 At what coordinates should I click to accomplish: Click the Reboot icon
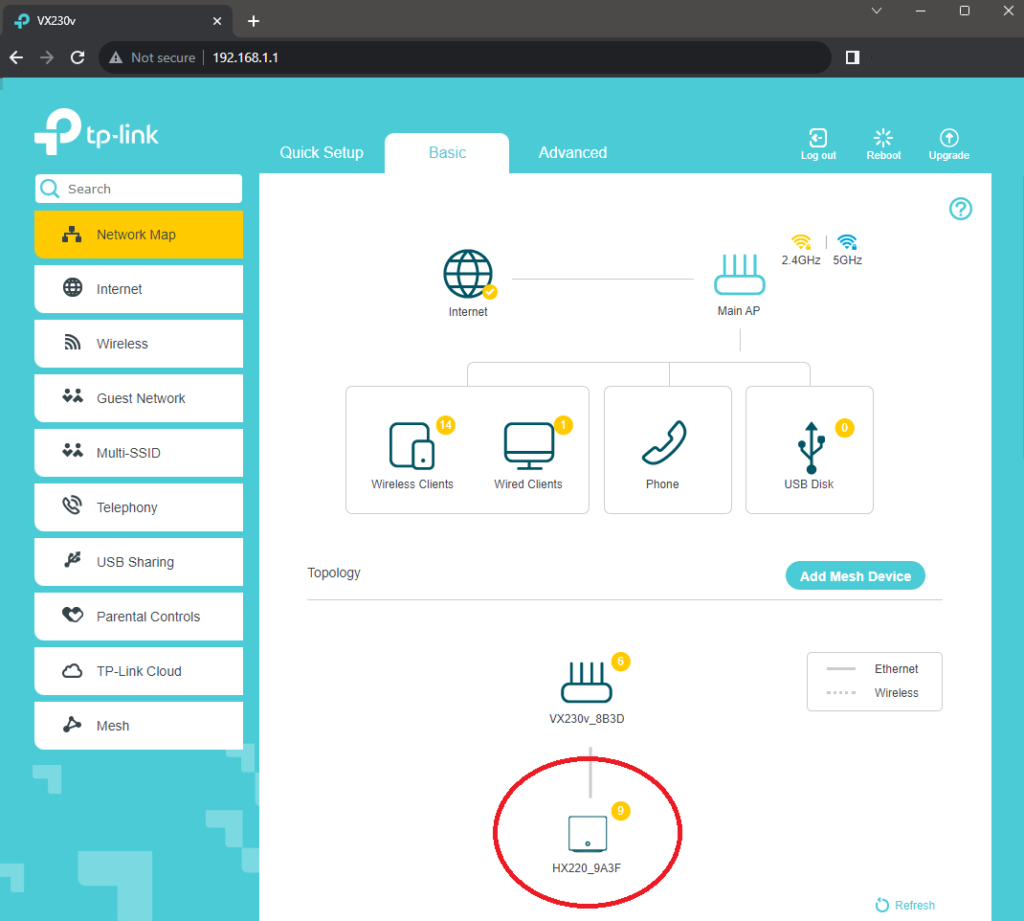pyautogui.click(x=883, y=138)
